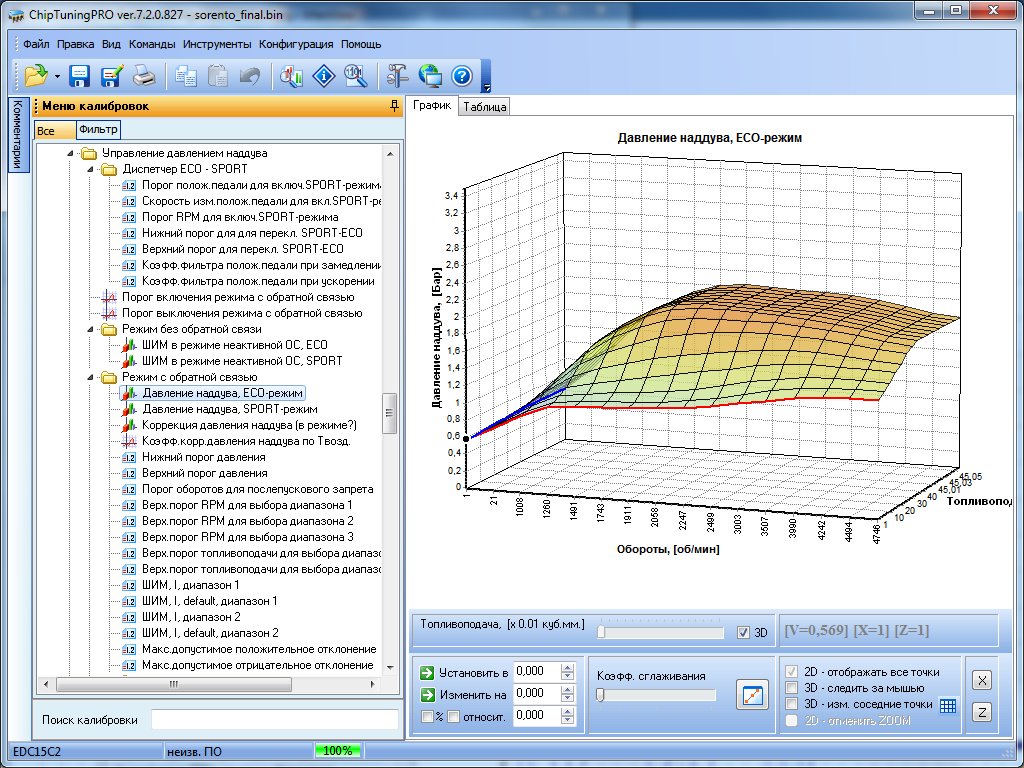1024x768 pixels.
Task: Click the Print toolbar icon
Action: (x=144, y=75)
